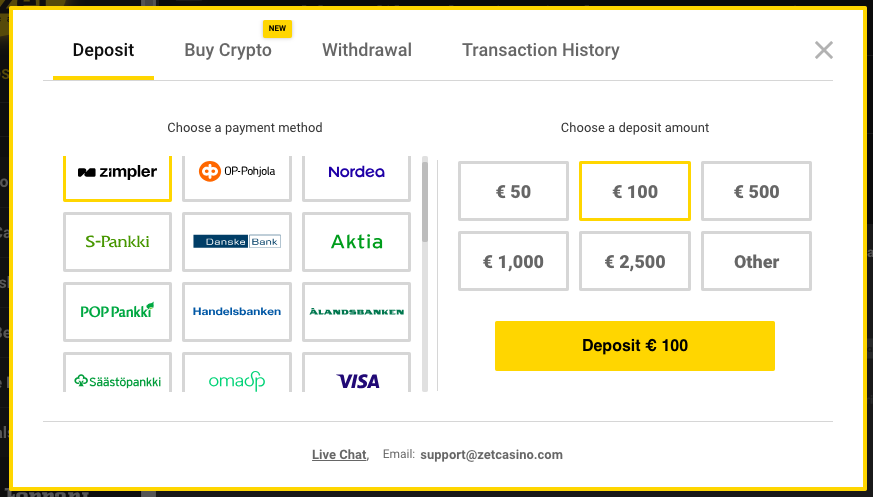Switch to Buy Crypto tab
The height and width of the screenshot is (497, 873).
pyautogui.click(x=228, y=50)
